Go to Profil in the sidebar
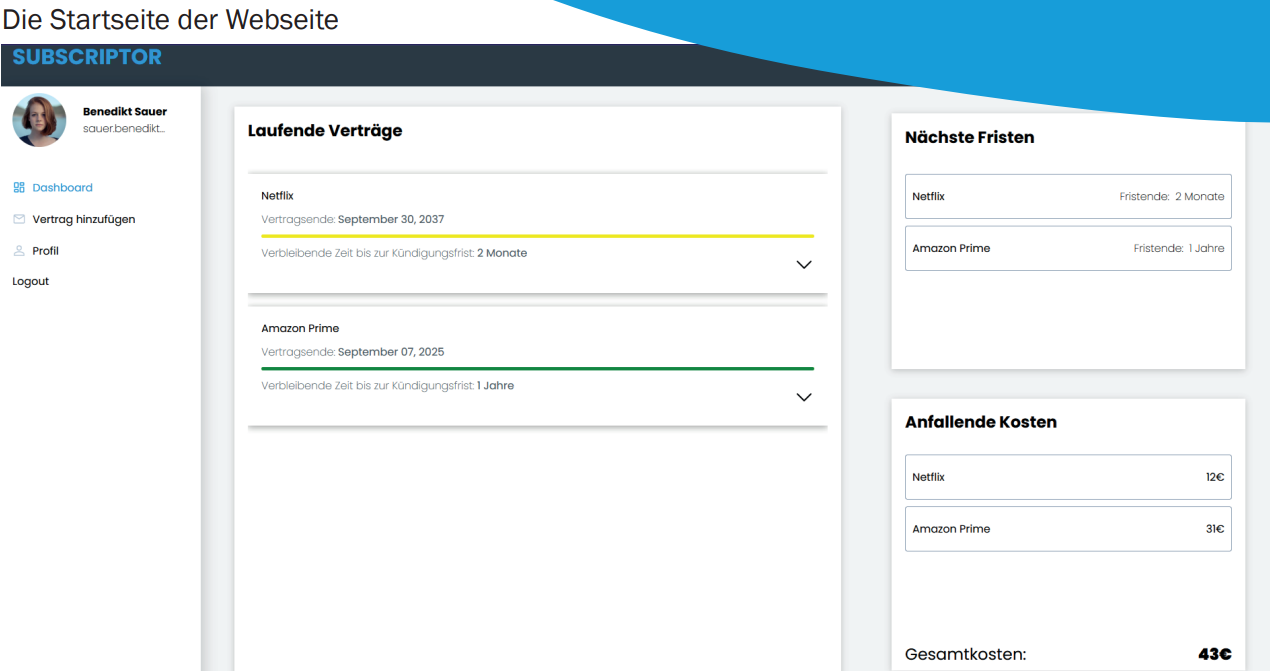The width and height of the screenshot is (1270, 671). pyautogui.click(x=46, y=251)
